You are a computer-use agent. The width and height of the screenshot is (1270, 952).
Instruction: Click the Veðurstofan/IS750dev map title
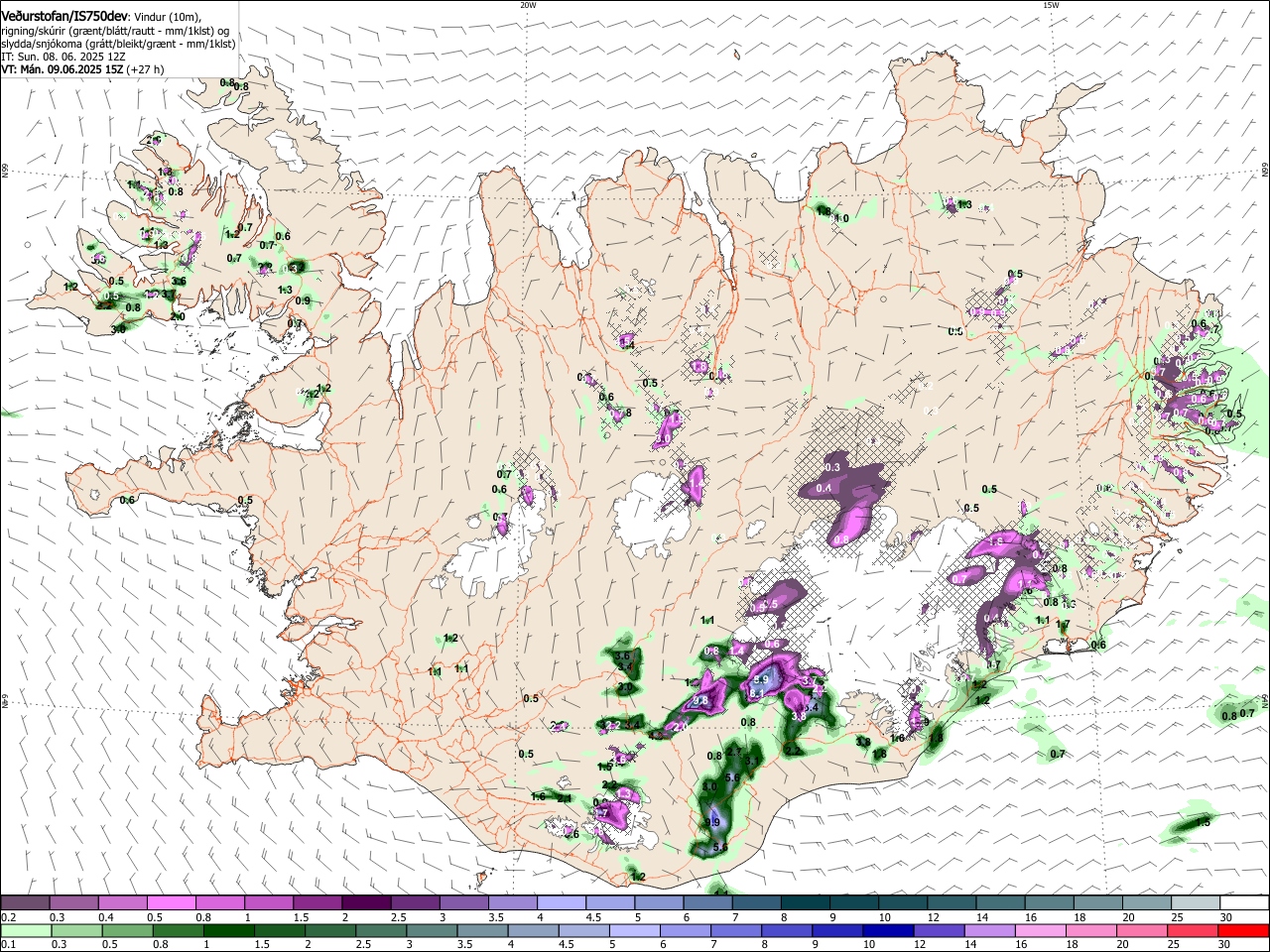(x=64, y=17)
